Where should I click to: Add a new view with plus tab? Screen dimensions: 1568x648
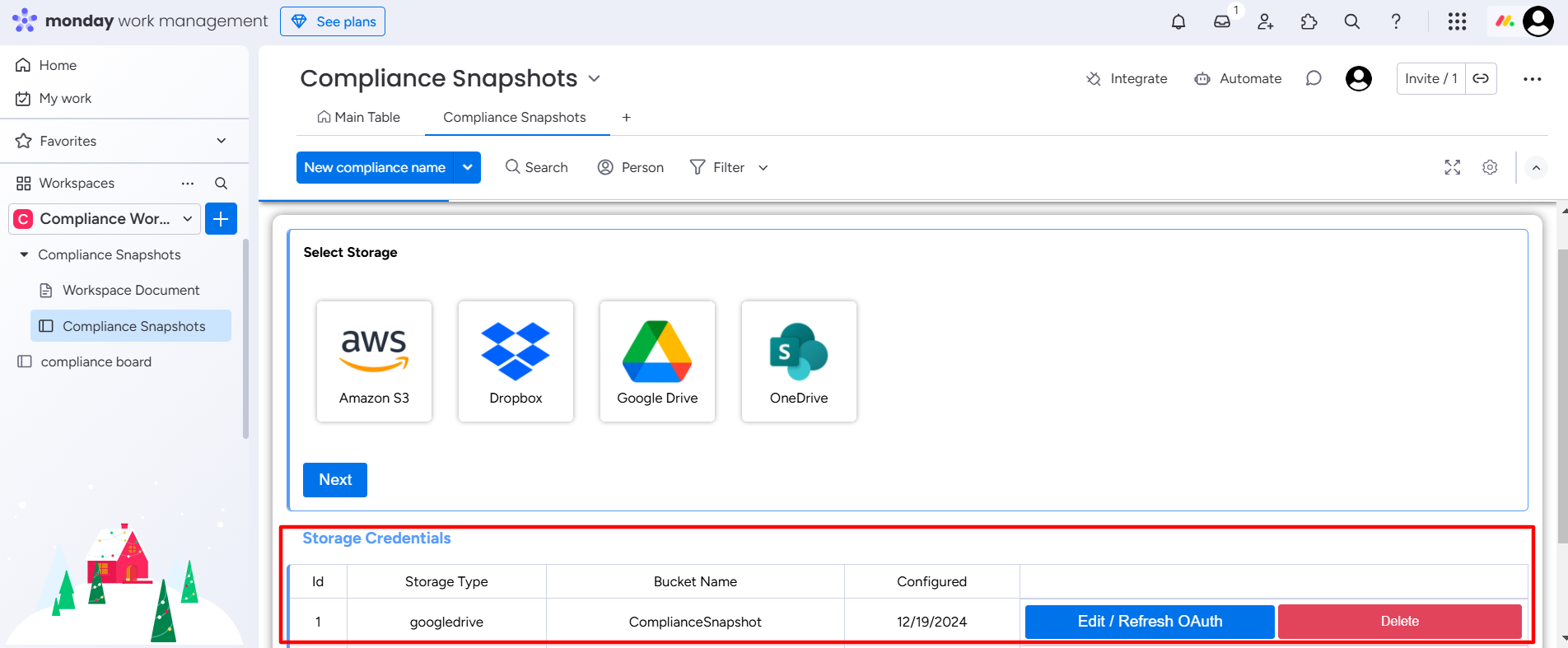coord(627,118)
